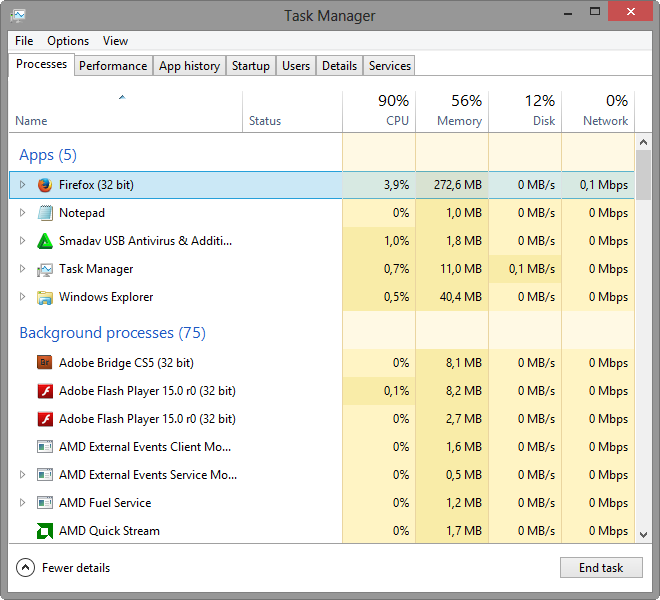This screenshot has width=660, height=600.
Task: Minimize the Task Manager window
Action: pos(568,12)
